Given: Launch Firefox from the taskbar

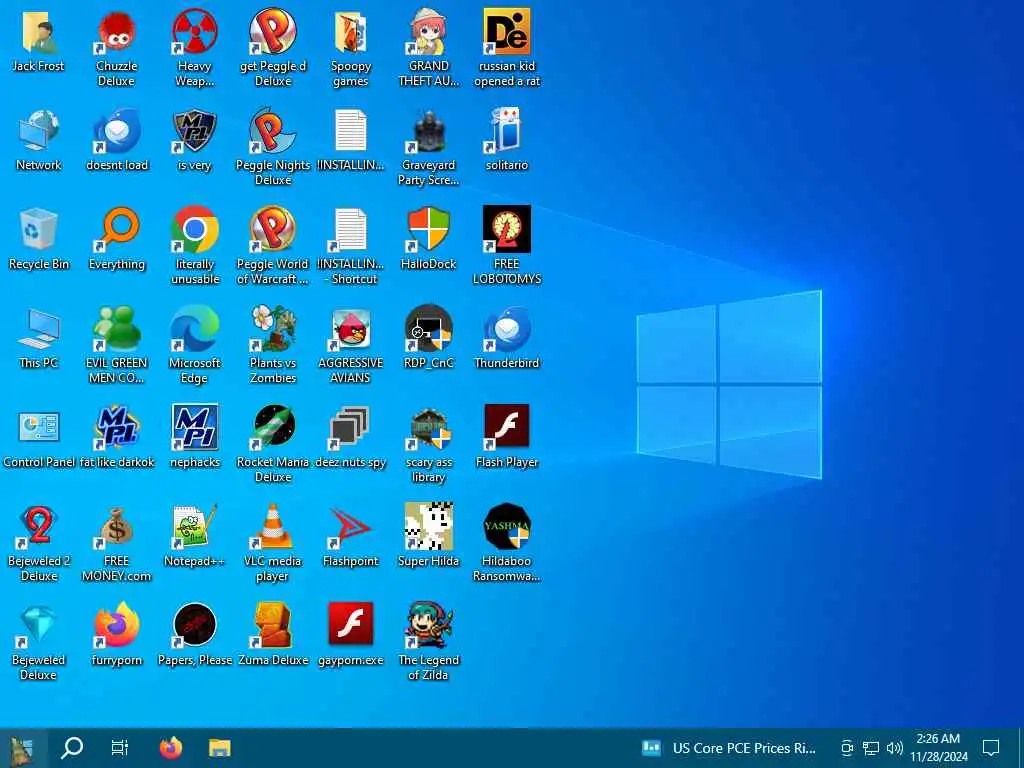Looking at the screenshot, I should click(x=171, y=748).
